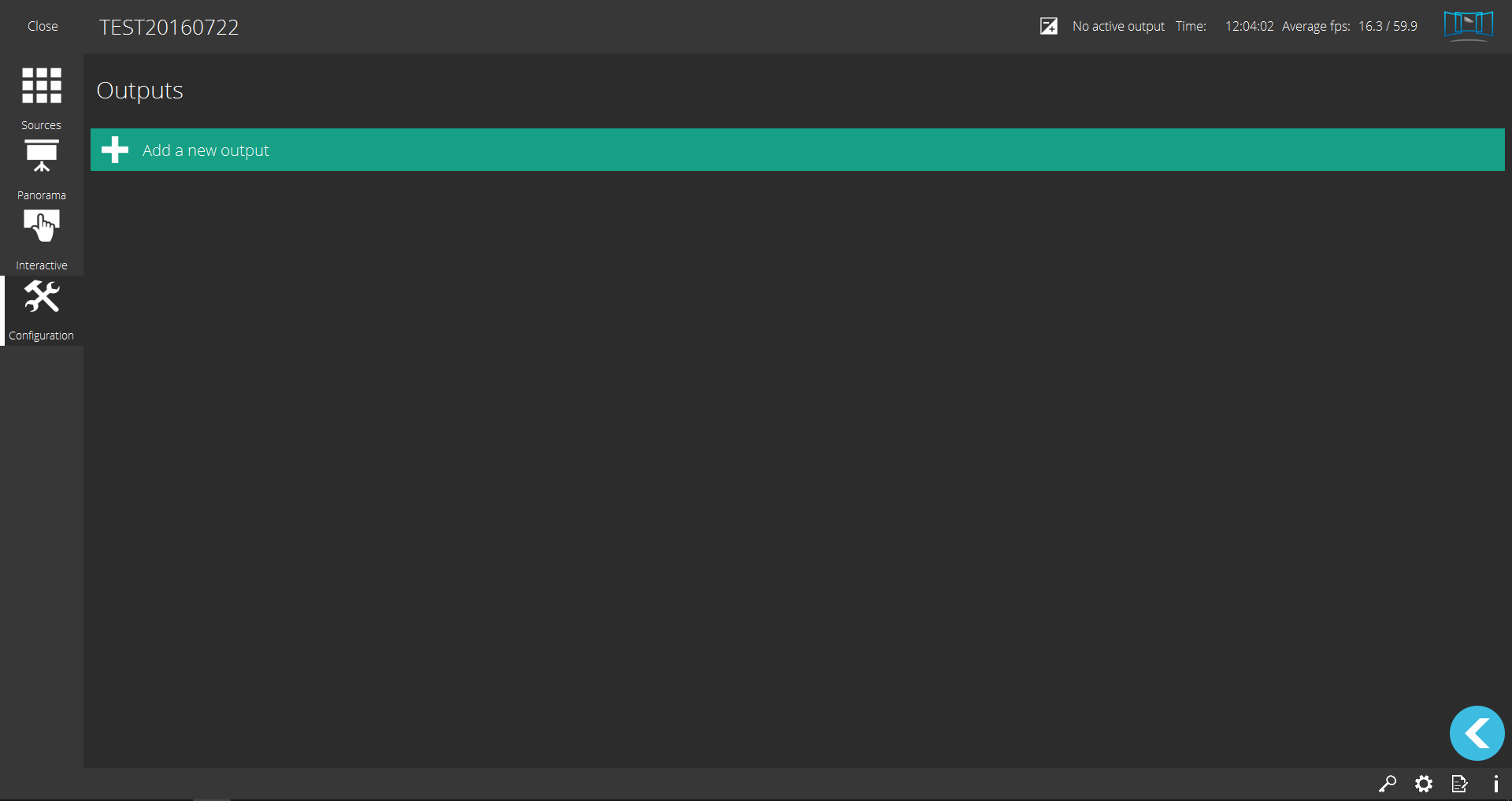Close the TEST20160722 project
1512x801 pixels.
coord(43,26)
